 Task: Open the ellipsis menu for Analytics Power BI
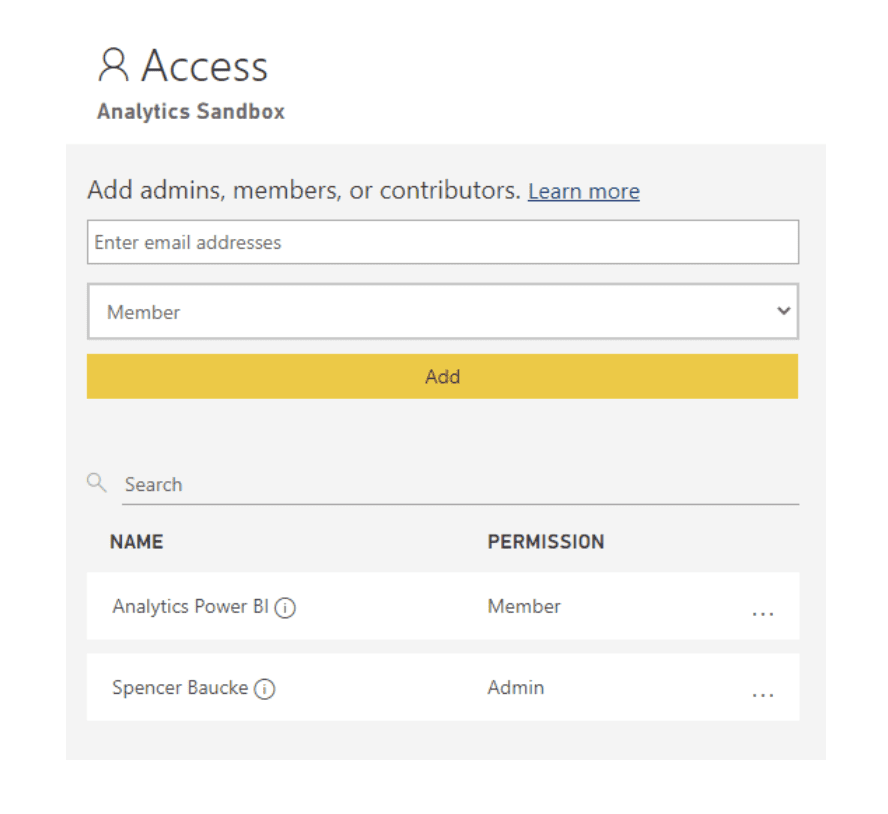tap(763, 613)
